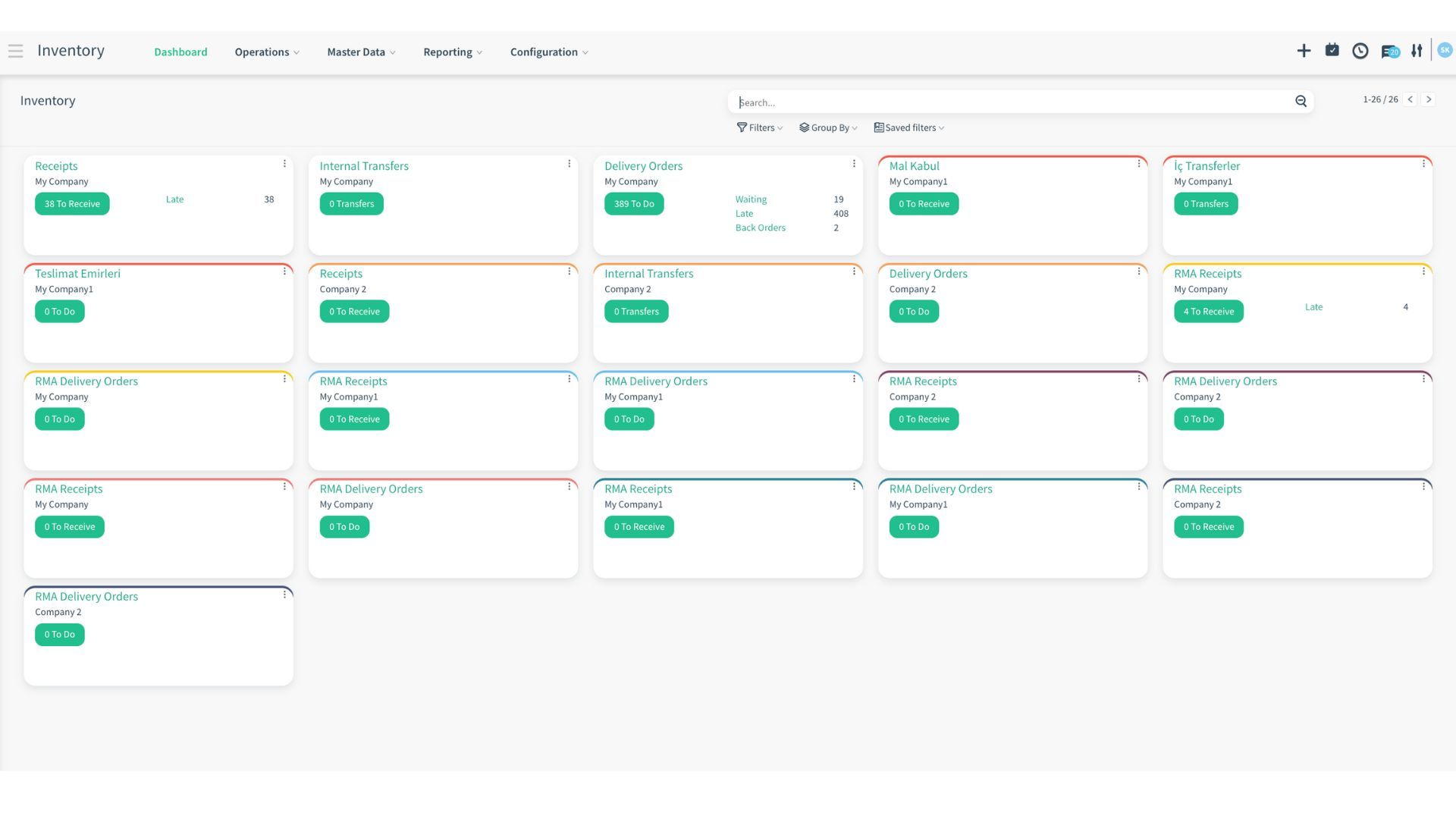This screenshot has width=1456, height=819.
Task: Open the Late link on Receipts card
Action: click(174, 199)
